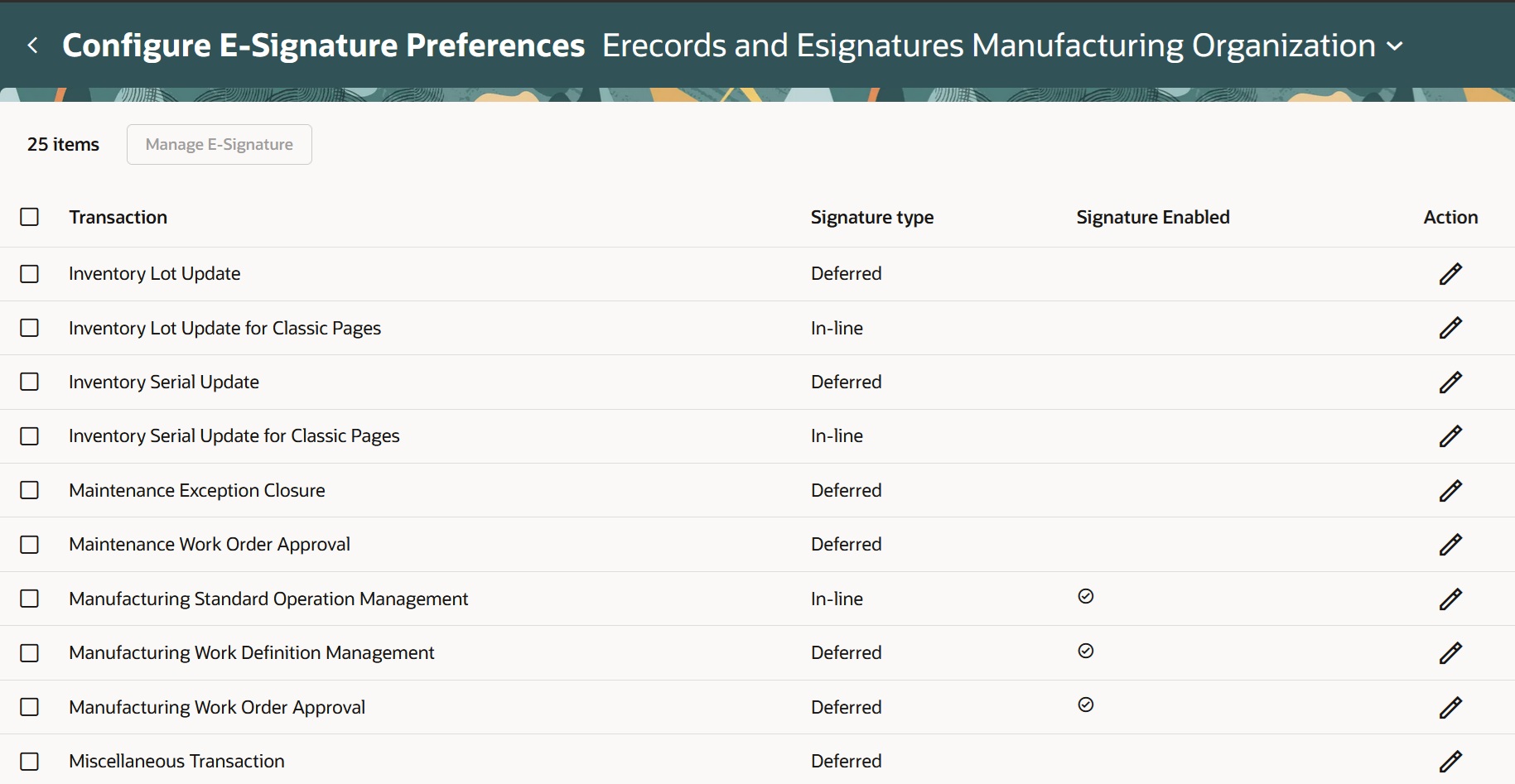Check the Inventory Lot Update row
This screenshot has width=1515, height=784.
[30, 274]
